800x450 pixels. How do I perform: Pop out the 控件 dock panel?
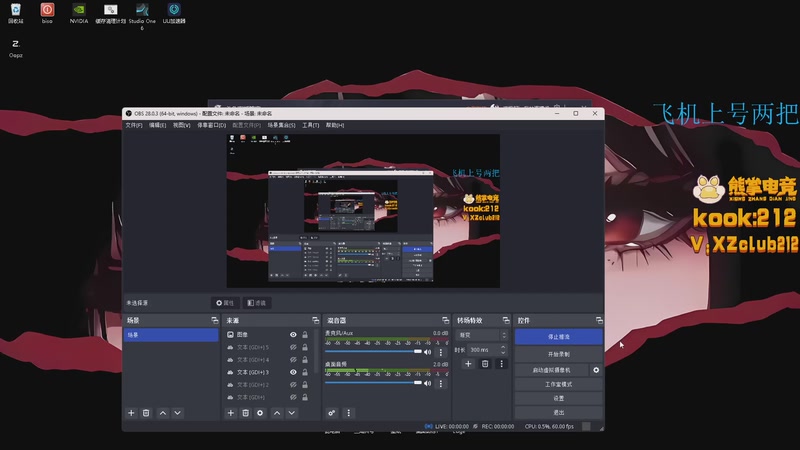[x=599, y=320]
